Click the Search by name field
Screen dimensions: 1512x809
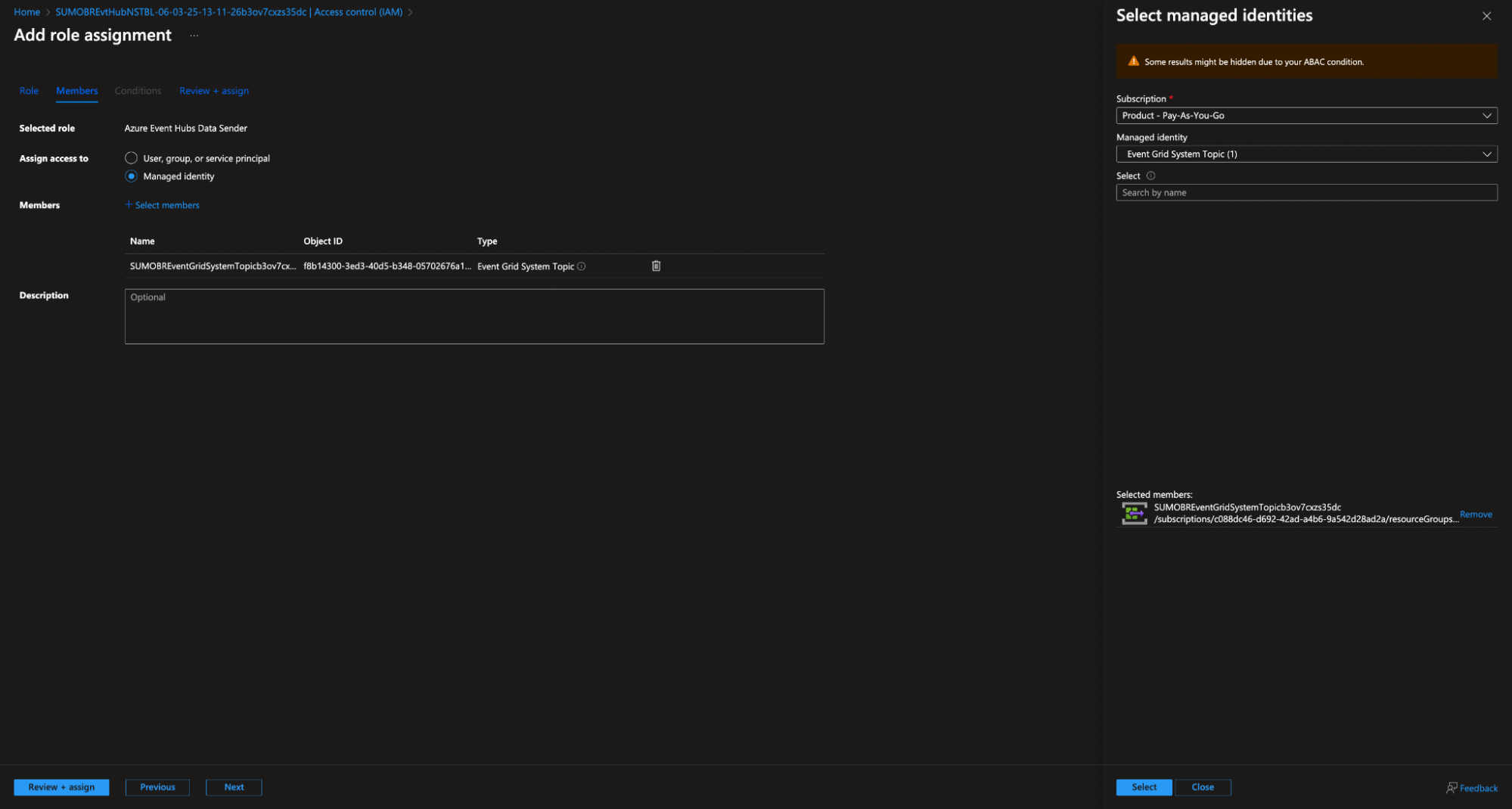point(1306,192)
